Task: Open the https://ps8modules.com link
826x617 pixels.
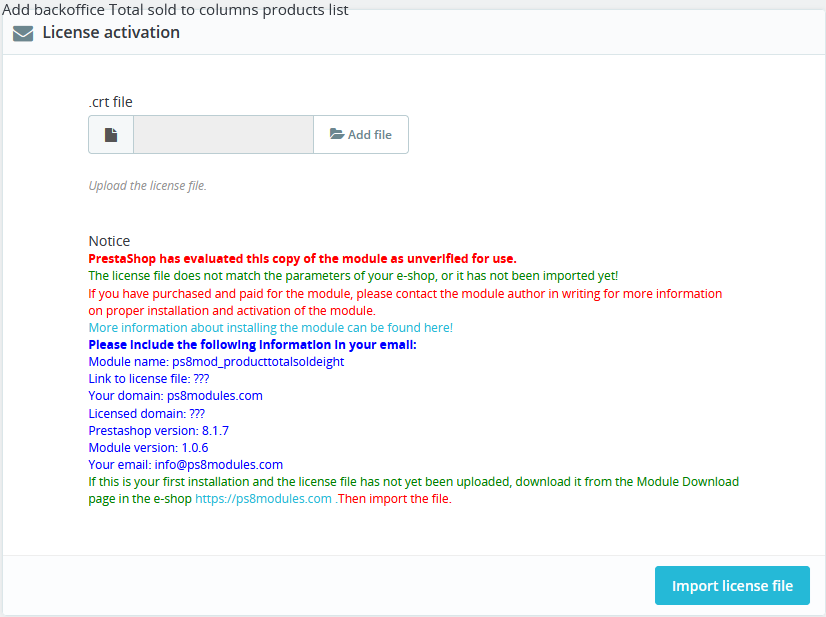Action: pyautogui.click(x=263, y=499)
